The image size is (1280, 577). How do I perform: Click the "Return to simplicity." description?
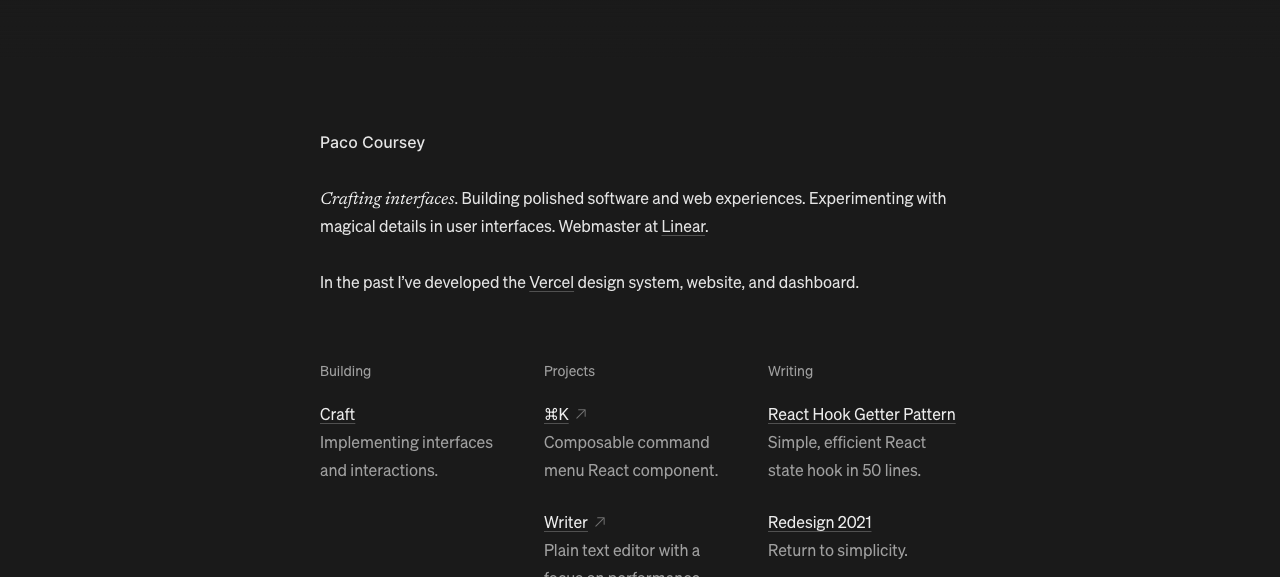tap(838, 550)
